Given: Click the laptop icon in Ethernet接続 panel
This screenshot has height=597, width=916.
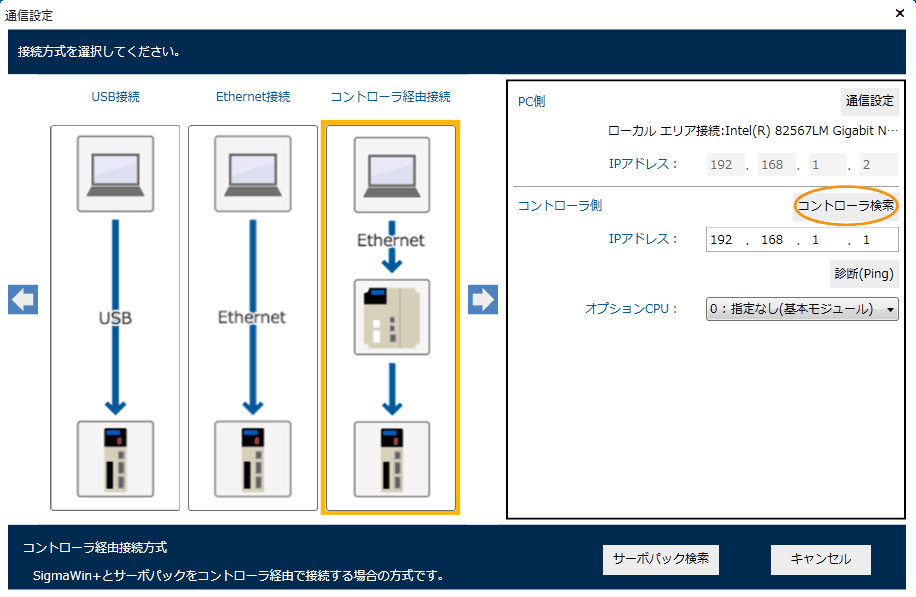Looking at the screenshot, I should (253, 175).
